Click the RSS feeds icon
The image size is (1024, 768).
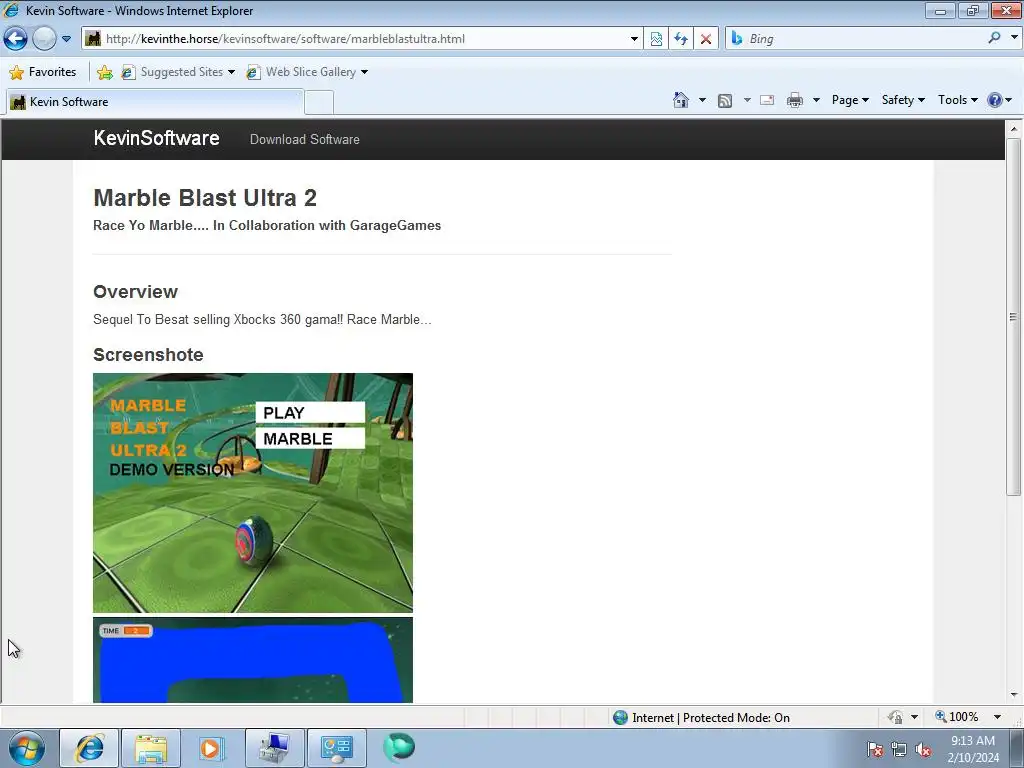(725, 100)
